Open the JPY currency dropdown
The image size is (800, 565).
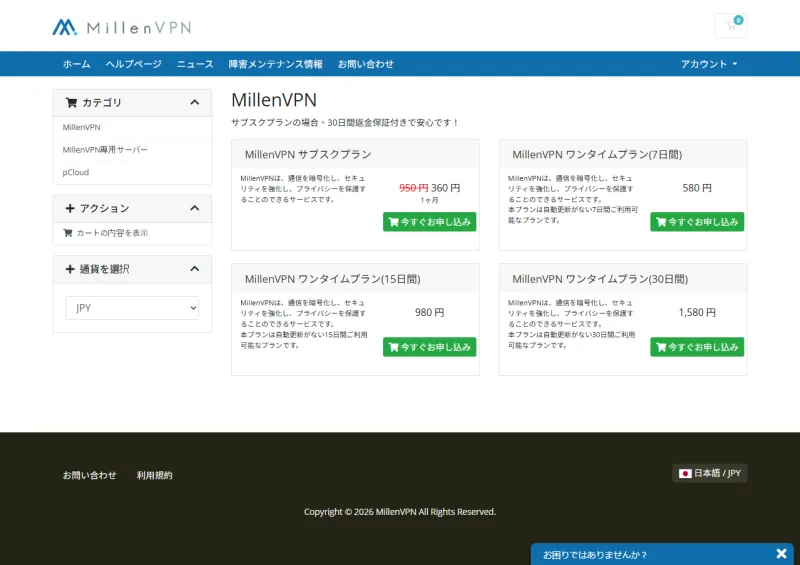tap(132, 308)
